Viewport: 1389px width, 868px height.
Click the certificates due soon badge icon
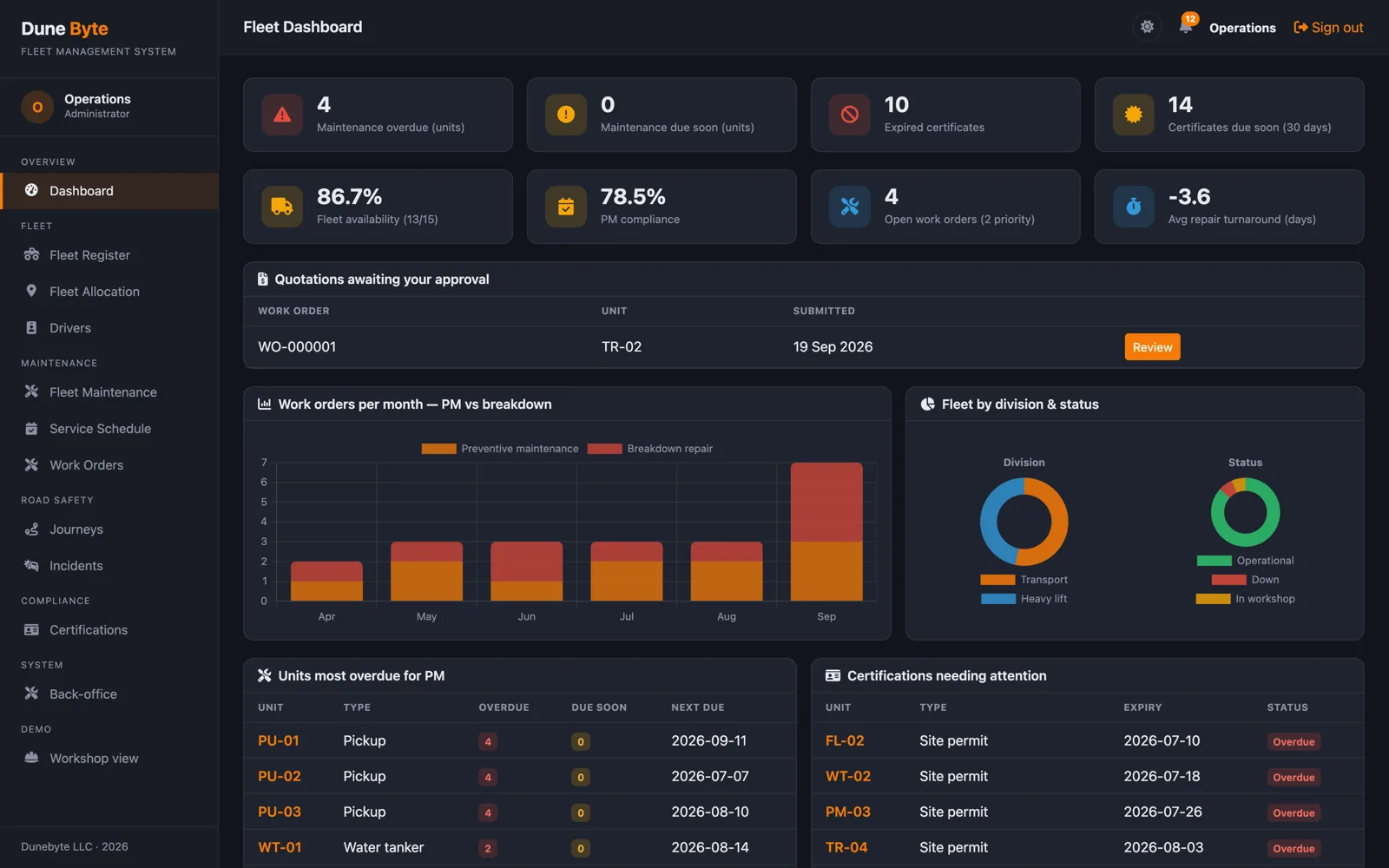point(1134,115)
